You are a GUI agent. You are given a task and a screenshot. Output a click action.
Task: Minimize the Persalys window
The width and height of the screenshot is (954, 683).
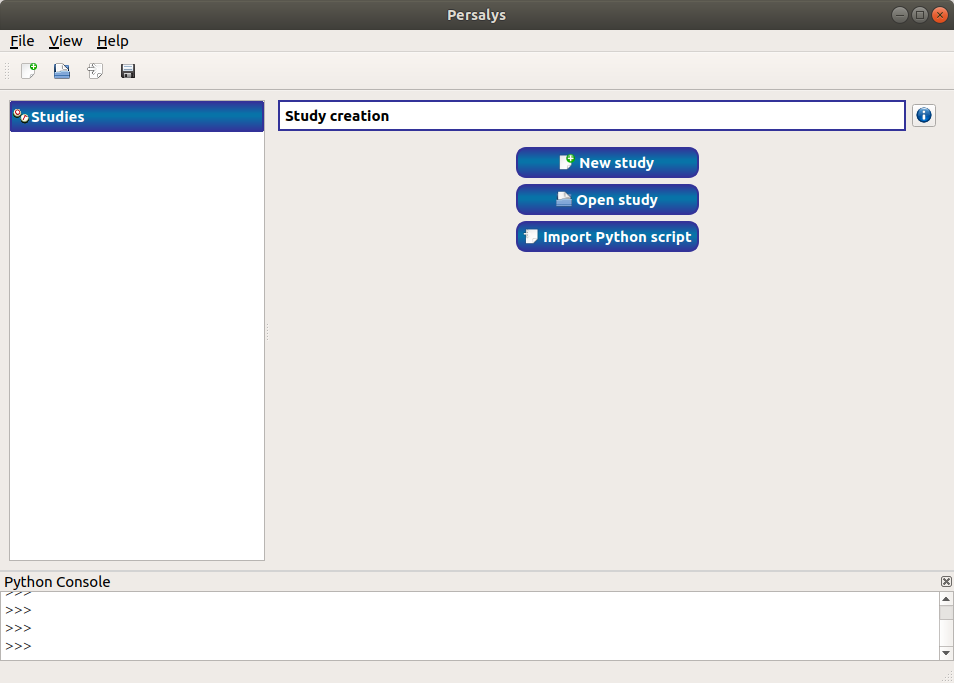click(x=900, y=14)
